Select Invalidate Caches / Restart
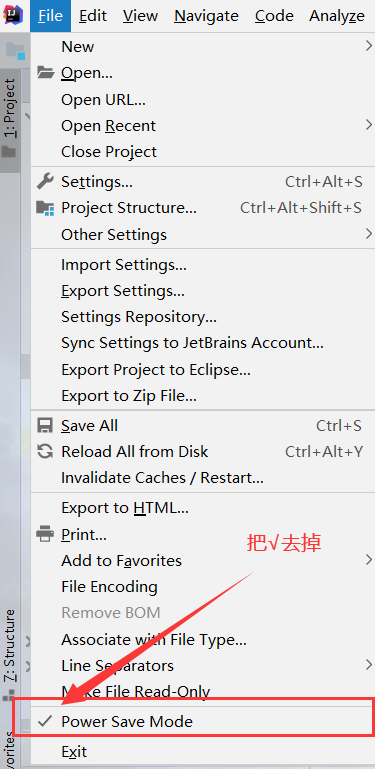This screenshot has width=375, height=769. pos(162,477)
